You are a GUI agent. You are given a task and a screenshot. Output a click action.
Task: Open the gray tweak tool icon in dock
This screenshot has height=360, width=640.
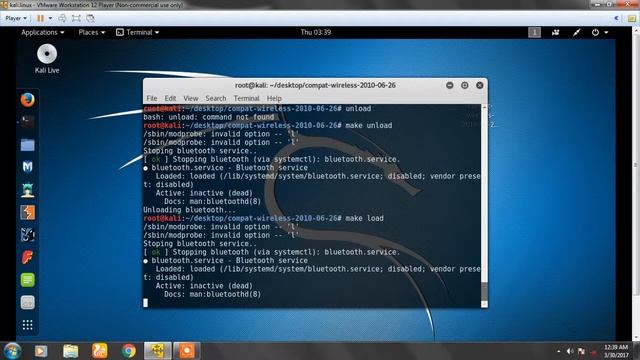pyautogui.click(x=27, y=302)
